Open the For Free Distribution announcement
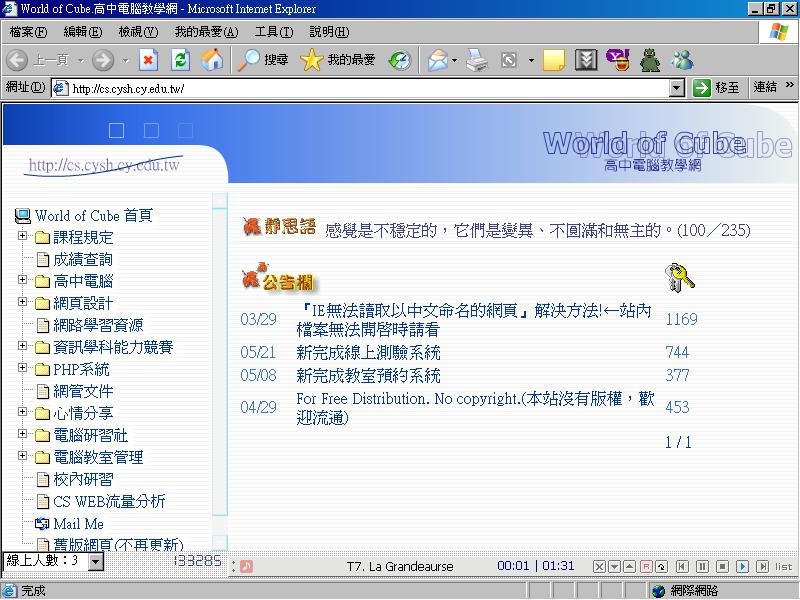Screen dimensions: 800x600 pos(475,408)
